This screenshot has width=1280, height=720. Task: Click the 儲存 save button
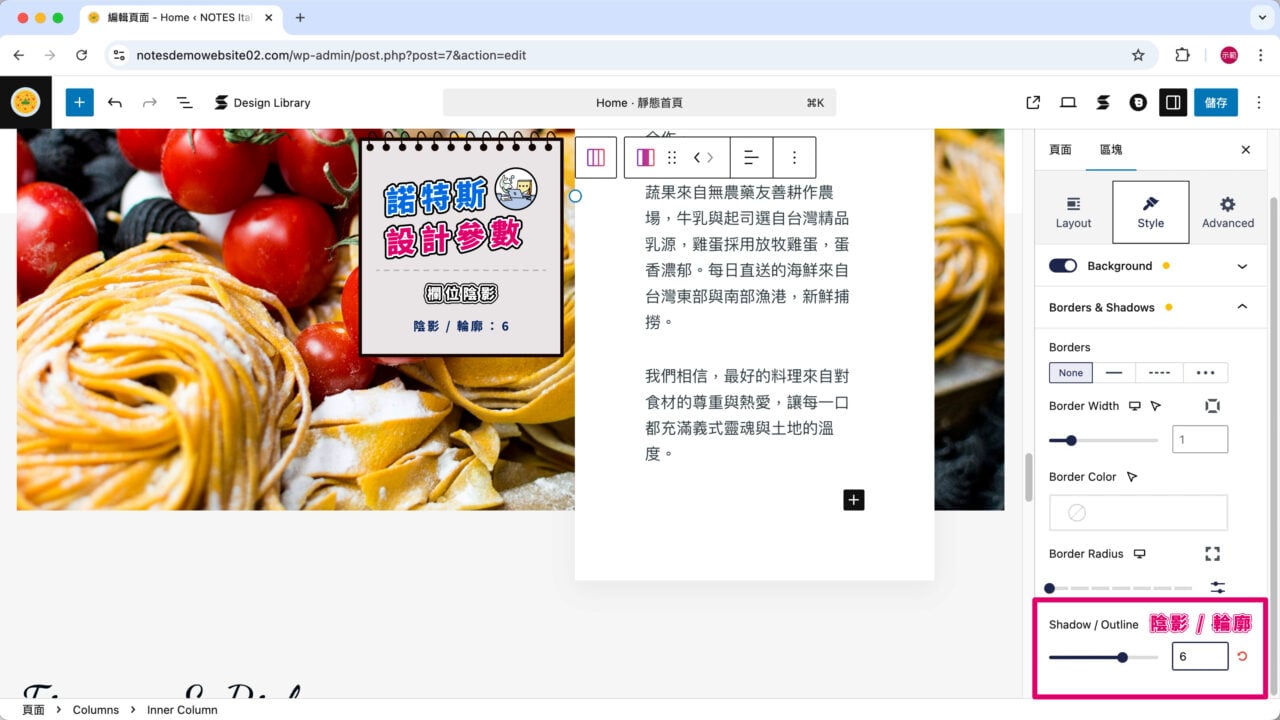[1216, 102]
